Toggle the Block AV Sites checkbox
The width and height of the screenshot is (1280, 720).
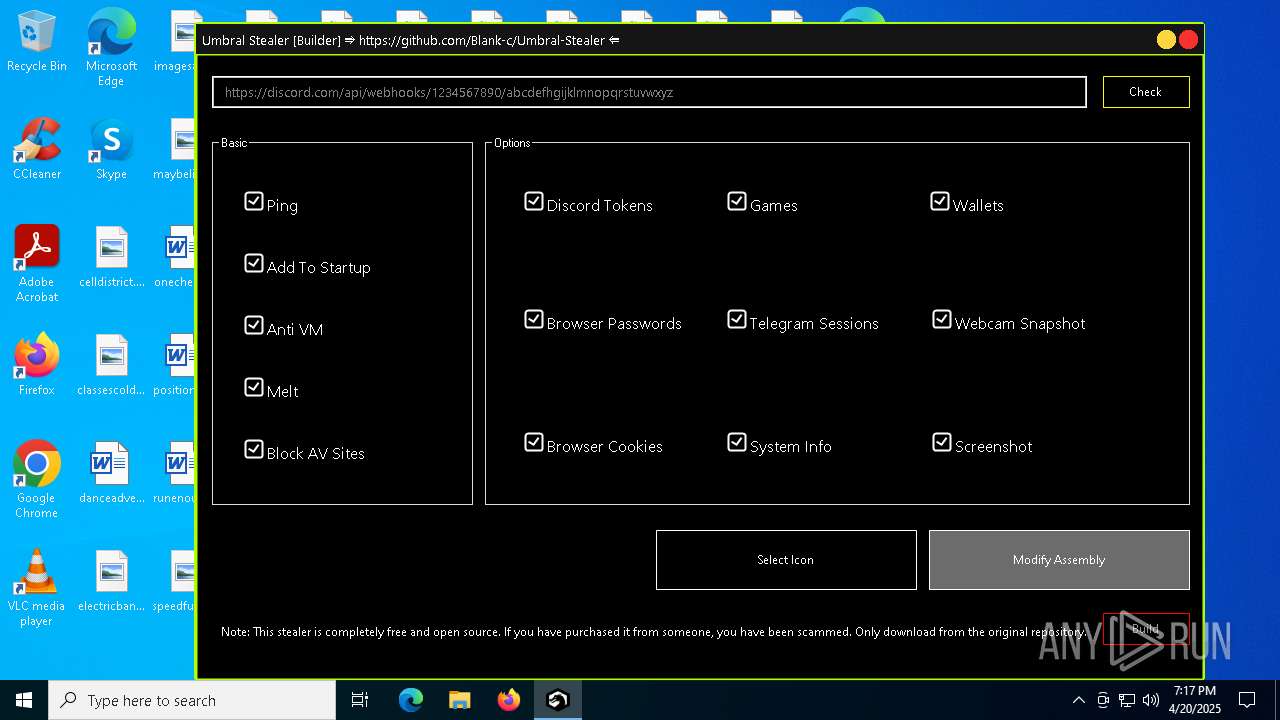pyautogui.click(x=254, y=449)
